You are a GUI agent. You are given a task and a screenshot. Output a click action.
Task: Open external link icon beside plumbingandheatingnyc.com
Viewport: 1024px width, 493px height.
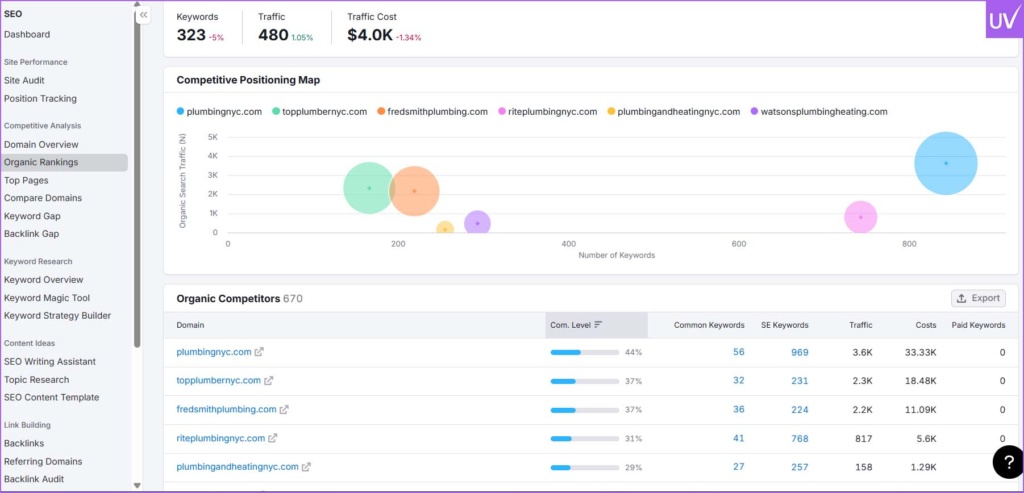(306, 467)
